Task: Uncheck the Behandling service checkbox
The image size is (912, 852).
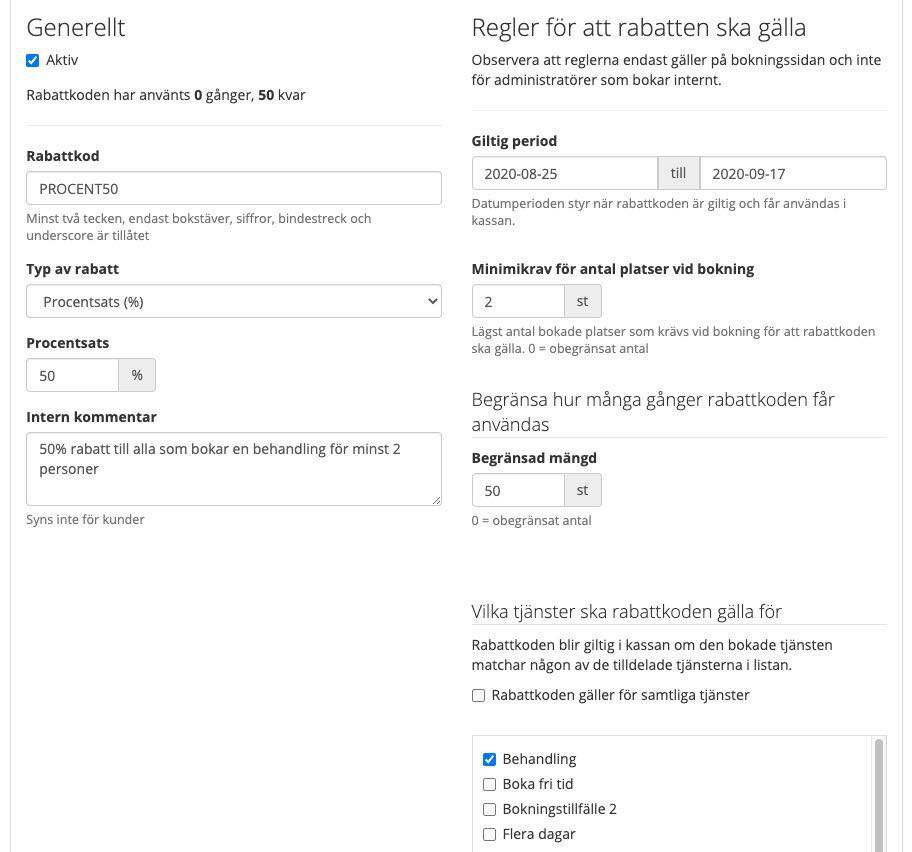Action: coord(489,760)
